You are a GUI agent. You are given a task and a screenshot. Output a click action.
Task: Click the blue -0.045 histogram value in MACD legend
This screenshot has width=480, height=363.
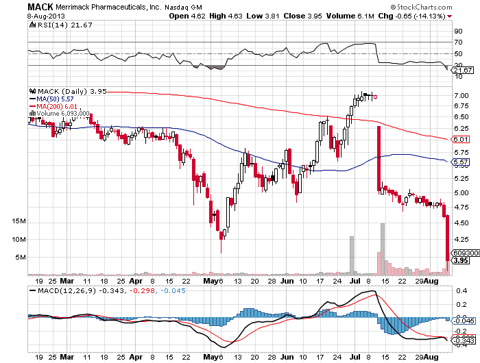tap(173, 291)
